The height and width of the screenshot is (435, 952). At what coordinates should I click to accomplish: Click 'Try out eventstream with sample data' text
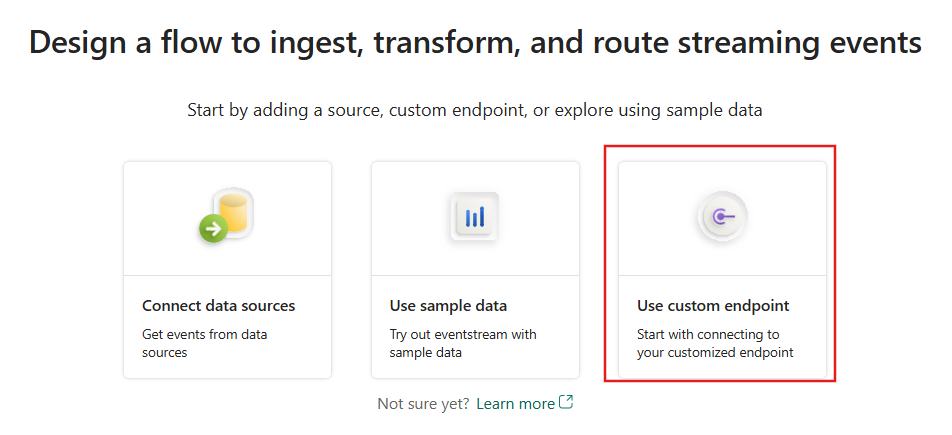pos(463,343)
